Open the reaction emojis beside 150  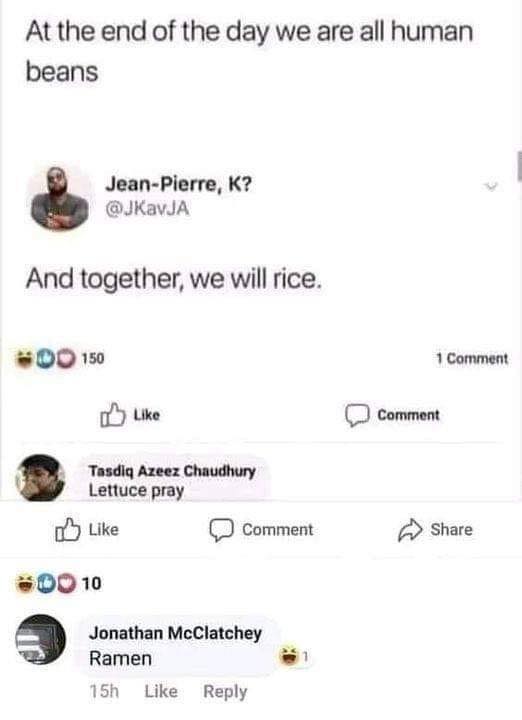[45, 358]
